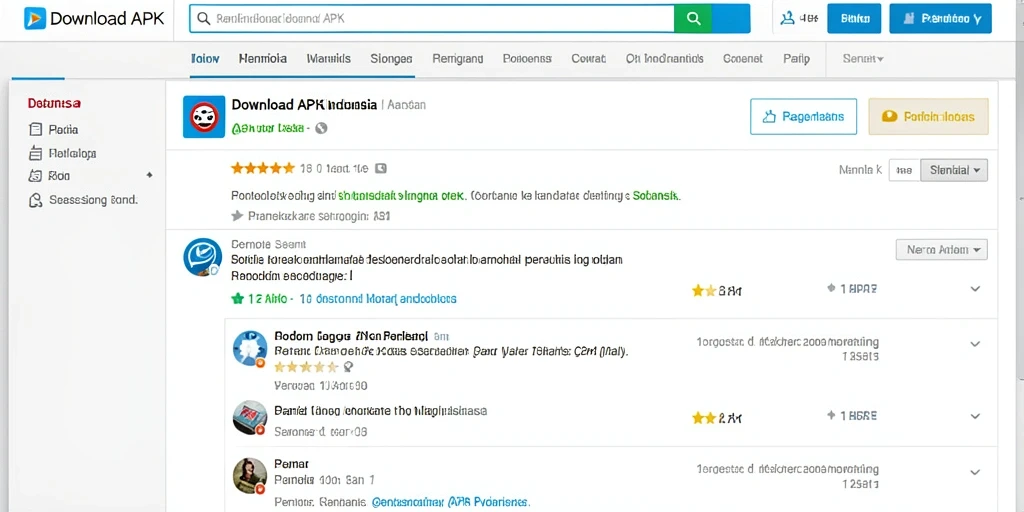This screenshot has width=1024, height=512.
Task: Select the Slonges tab
Action: (x=391, y=59)
